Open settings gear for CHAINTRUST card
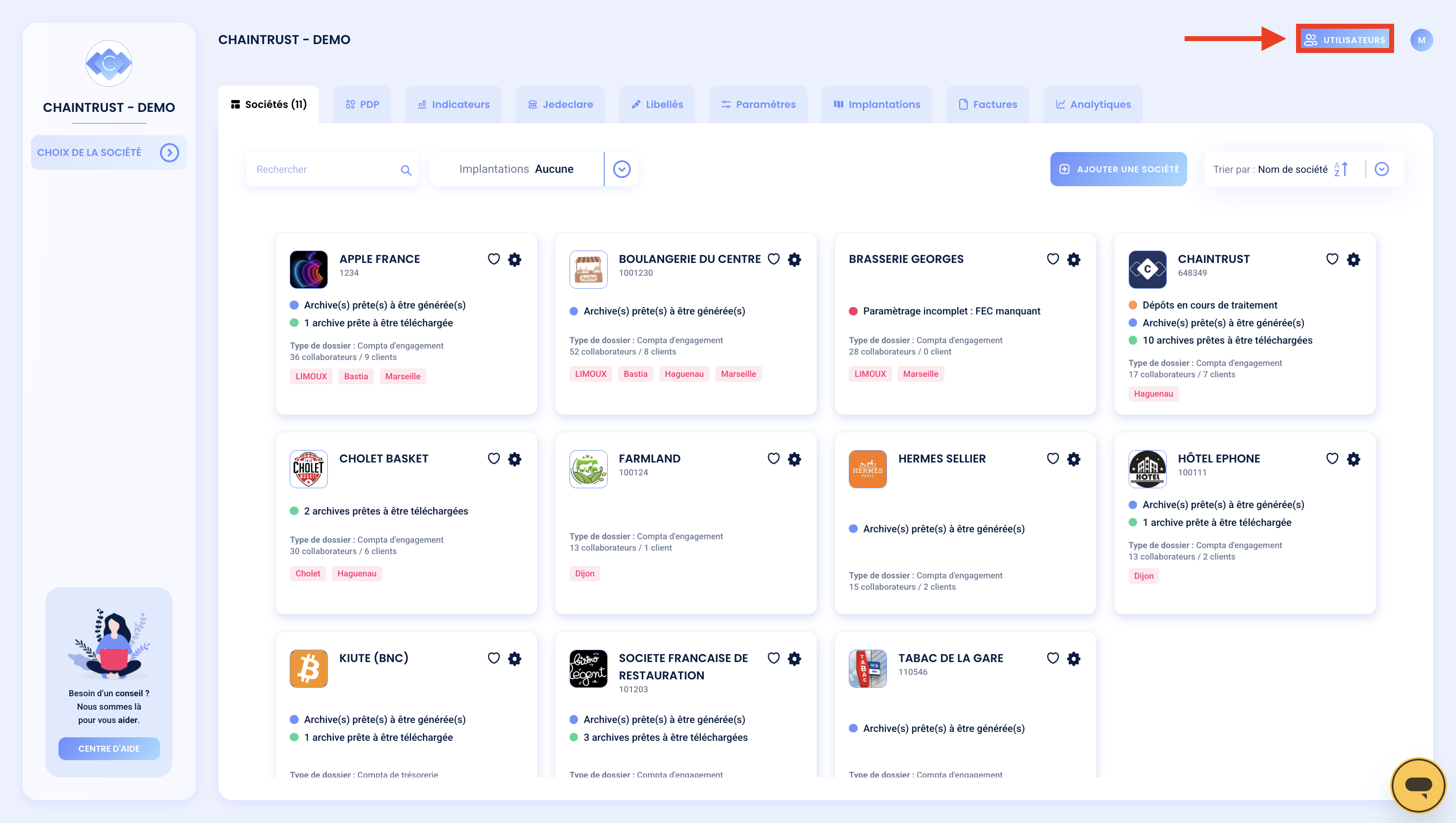This screenshot has width=1456, height=823. tap(1353, 259)
